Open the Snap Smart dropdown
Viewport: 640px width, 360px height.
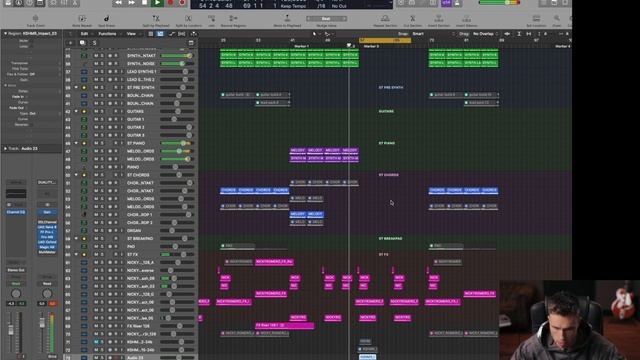(418, 34)
